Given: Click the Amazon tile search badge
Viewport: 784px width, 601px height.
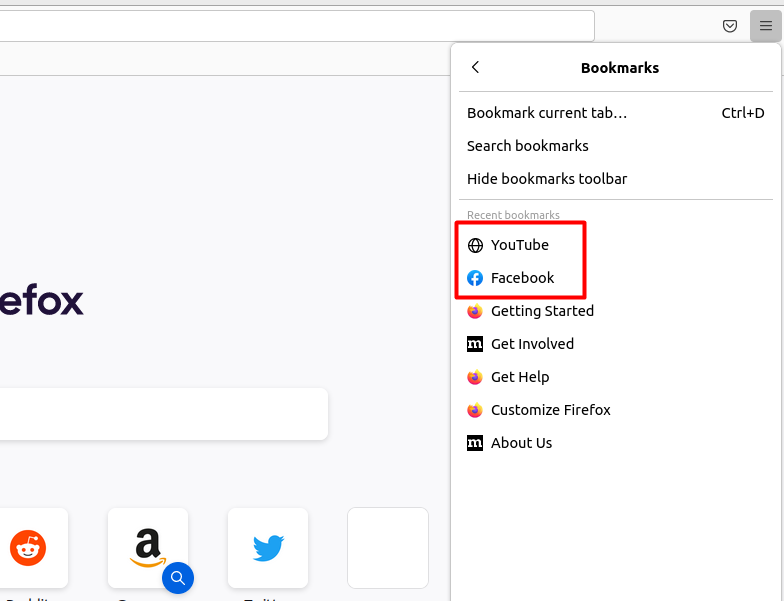Looking at the screenshot, I should coord(178,578).
